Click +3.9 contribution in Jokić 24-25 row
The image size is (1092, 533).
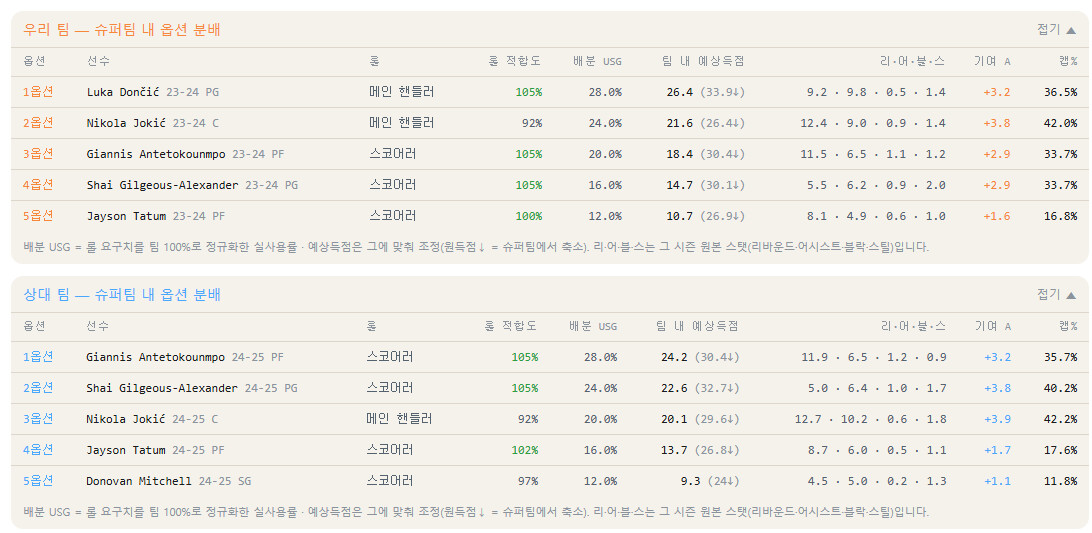(997, 419)
